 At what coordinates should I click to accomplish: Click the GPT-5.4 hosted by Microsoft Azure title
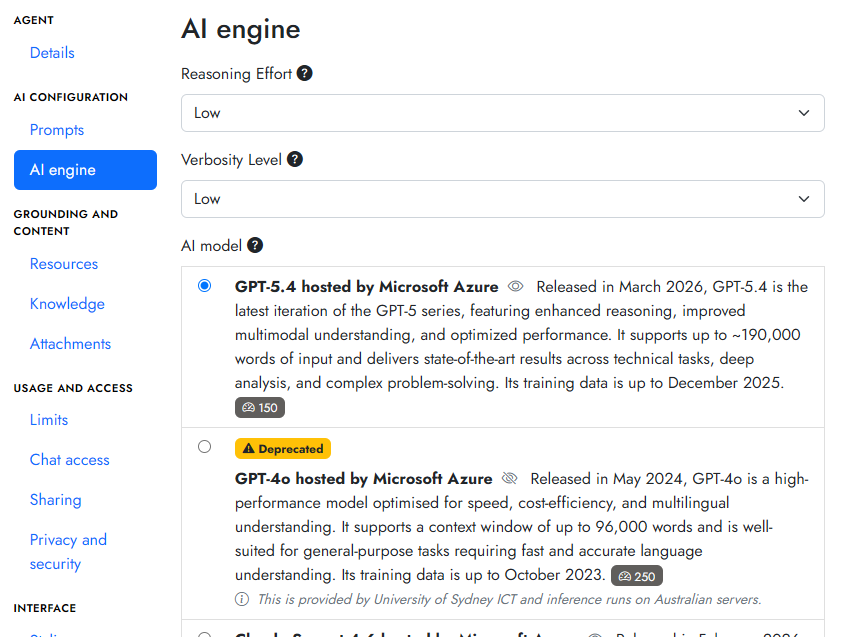366,286
